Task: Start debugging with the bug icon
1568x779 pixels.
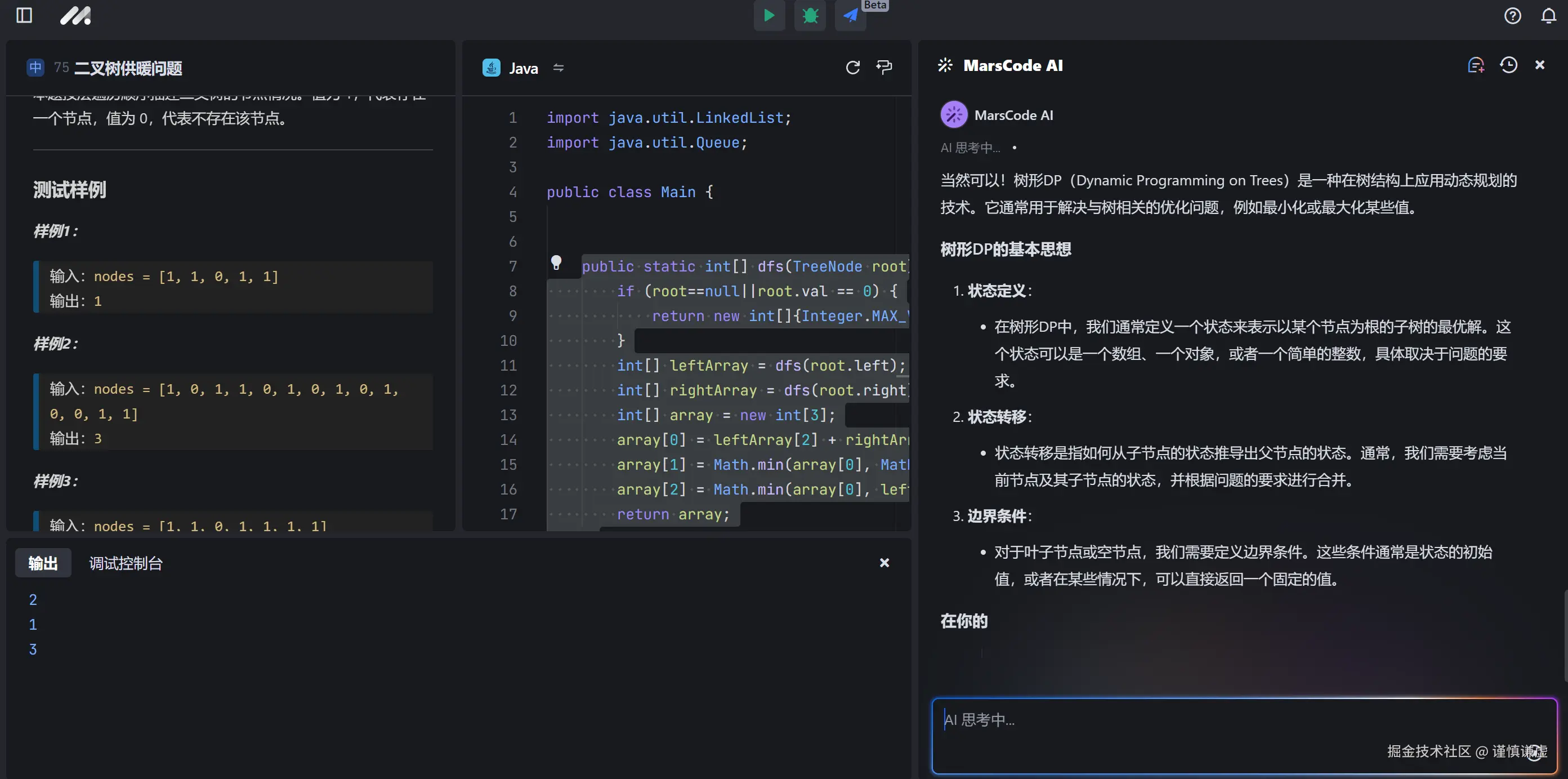Action: tap(810, 15)
